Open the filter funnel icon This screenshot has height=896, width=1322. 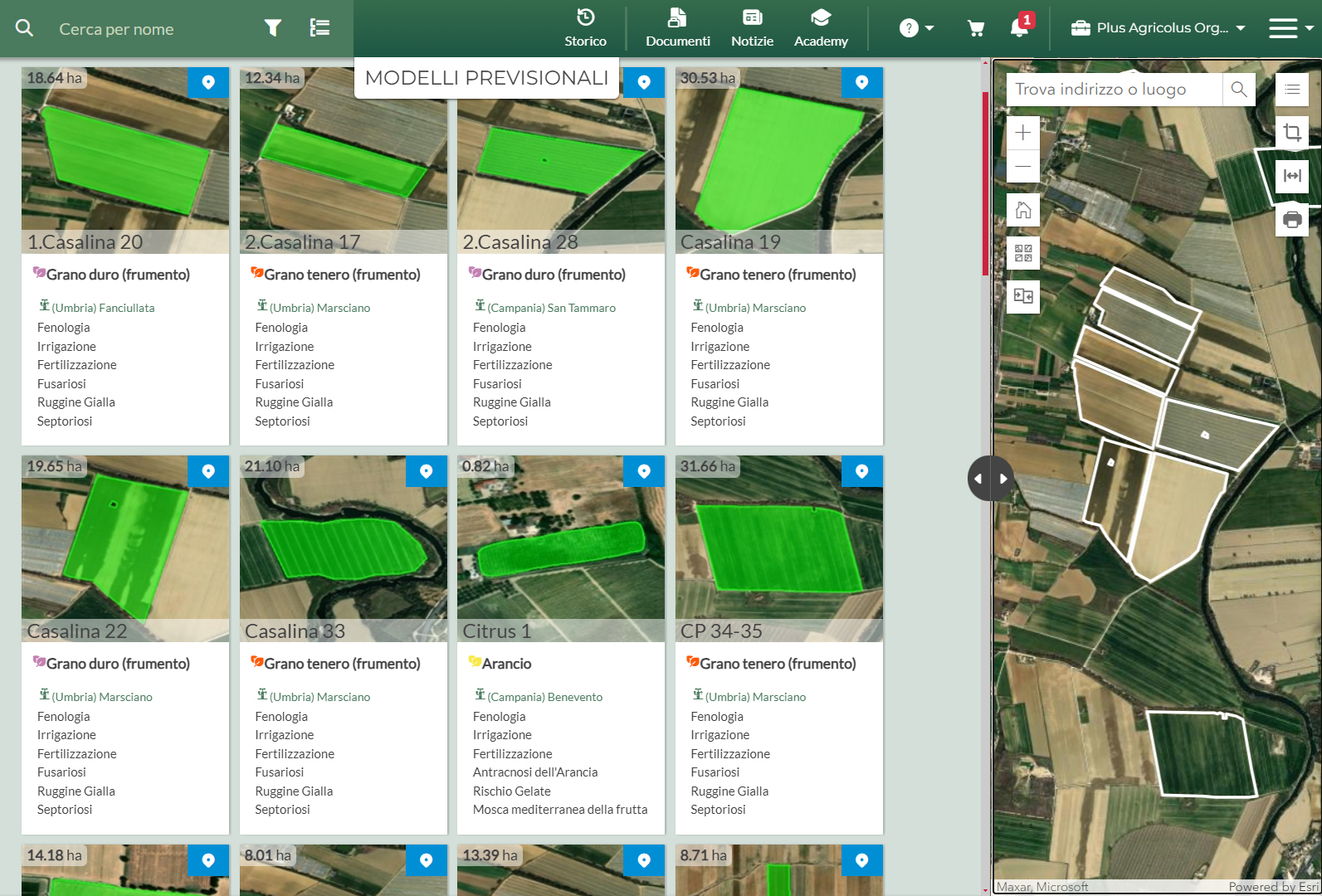pyautogui.click(x=272, y=28)
